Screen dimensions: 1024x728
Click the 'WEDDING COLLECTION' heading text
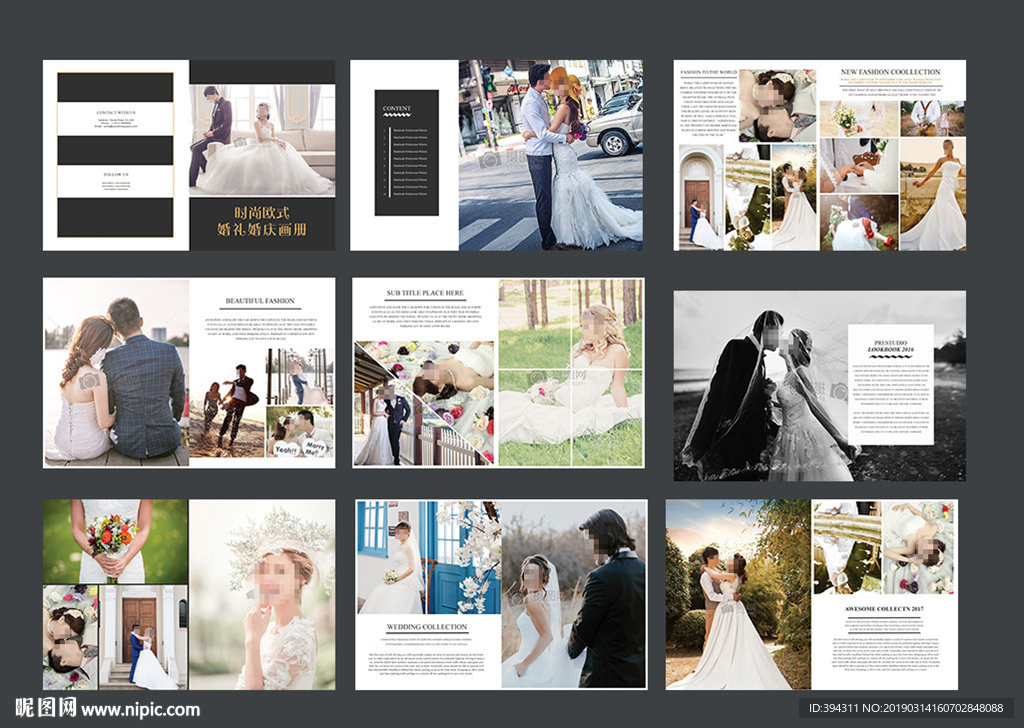pyautogui.click(x=427, y=627)
